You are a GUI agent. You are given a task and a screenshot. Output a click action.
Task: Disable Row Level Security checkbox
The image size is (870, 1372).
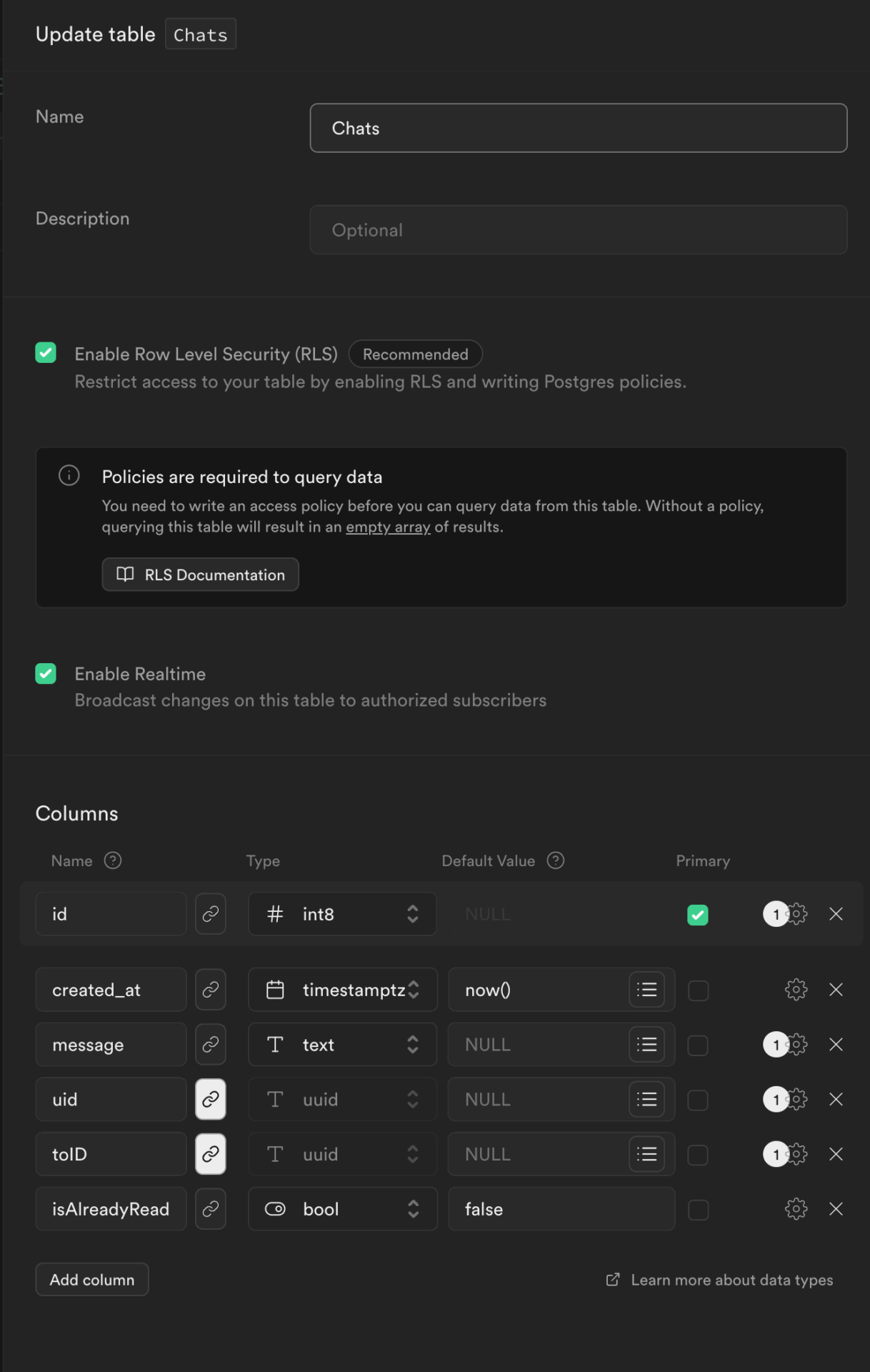(46, 353)
